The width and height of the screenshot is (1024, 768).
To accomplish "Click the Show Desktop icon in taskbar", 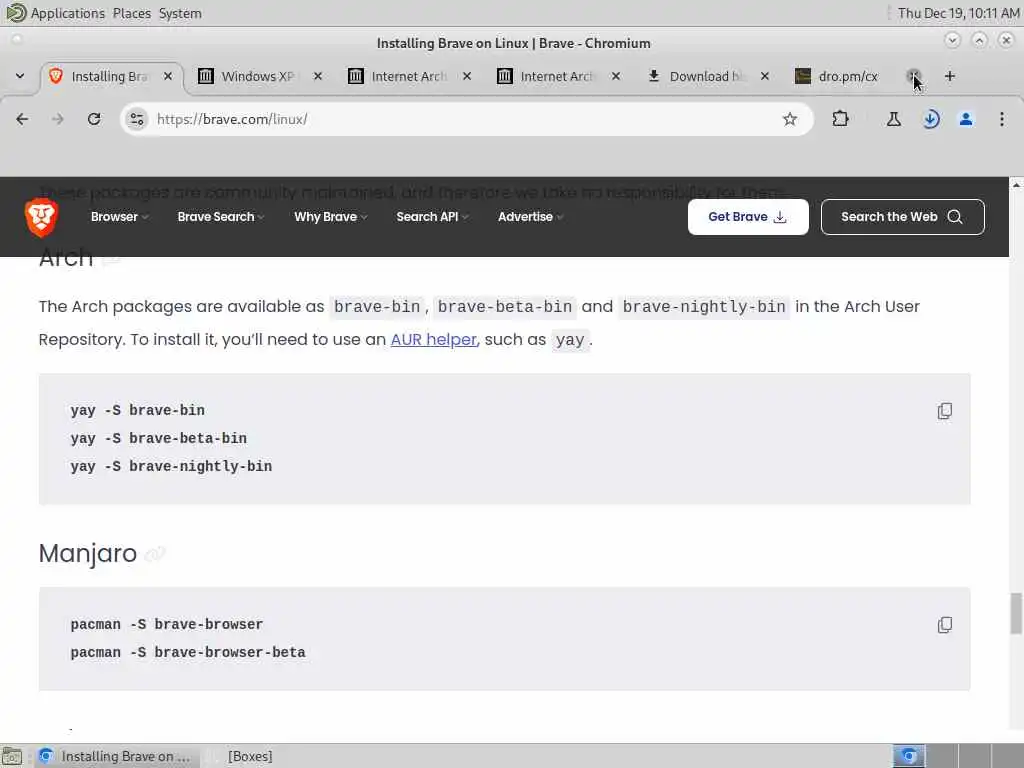I will pyautogui.click(x=12, y=756).
